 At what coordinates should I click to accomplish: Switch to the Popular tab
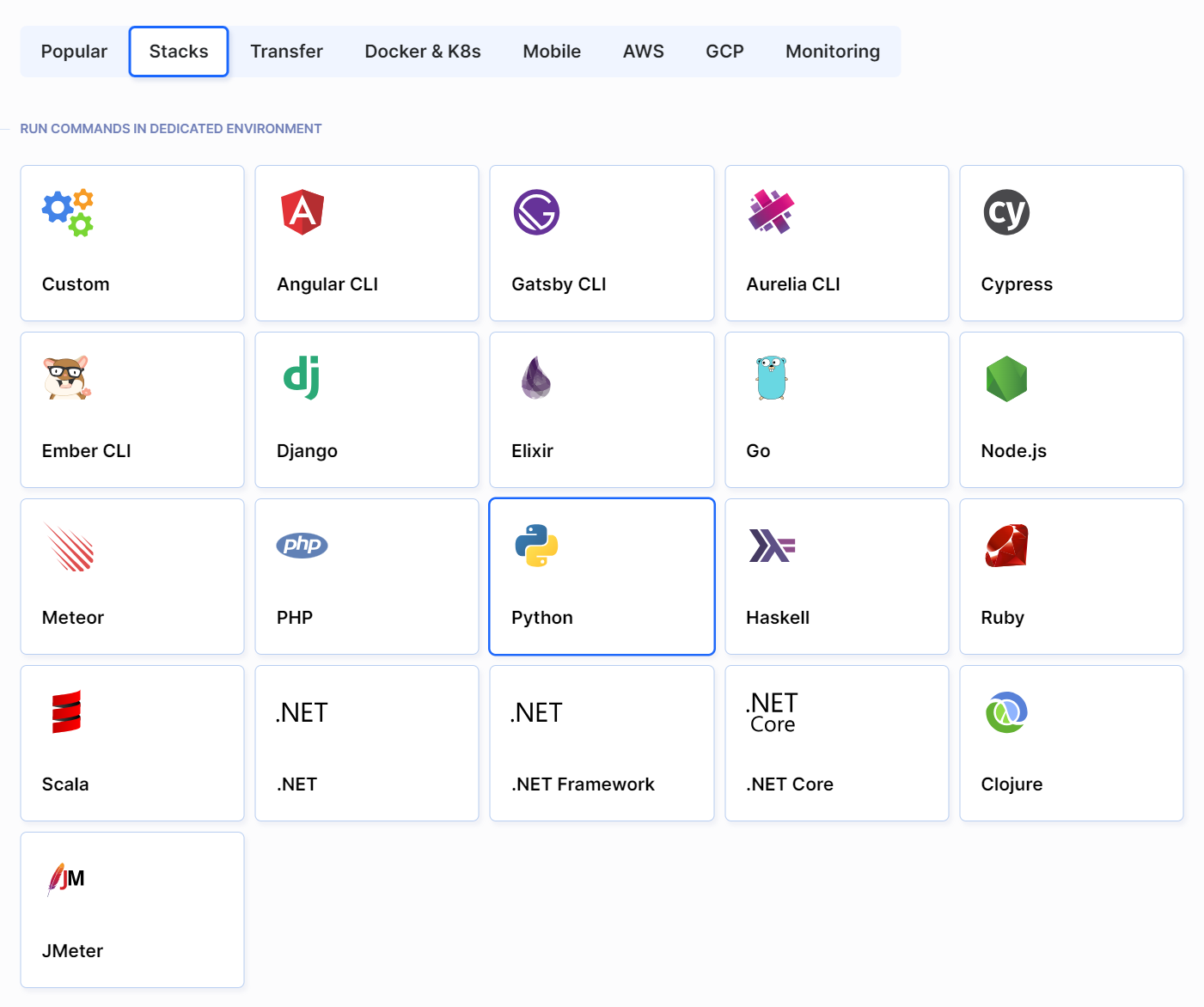pos(74,52)
